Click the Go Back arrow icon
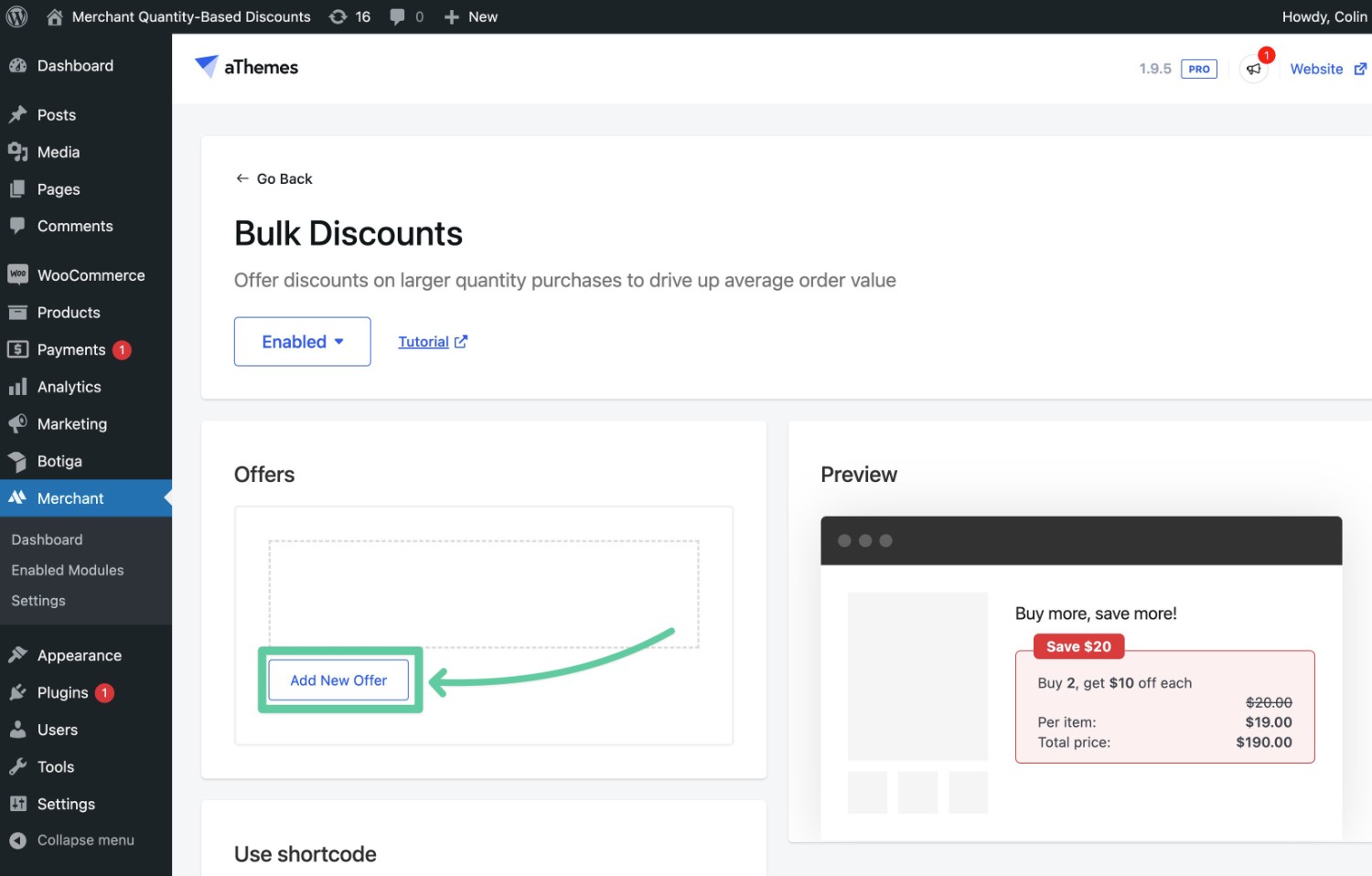This screenshot has height=876, width=1372. 242,178
